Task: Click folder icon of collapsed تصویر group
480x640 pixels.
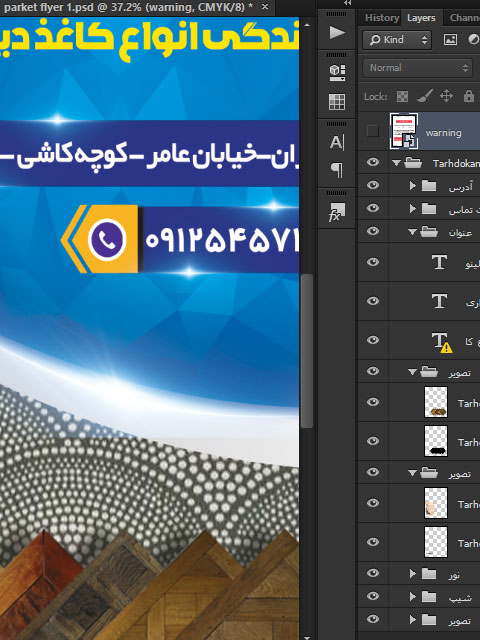Action: [x=429, y=620]
